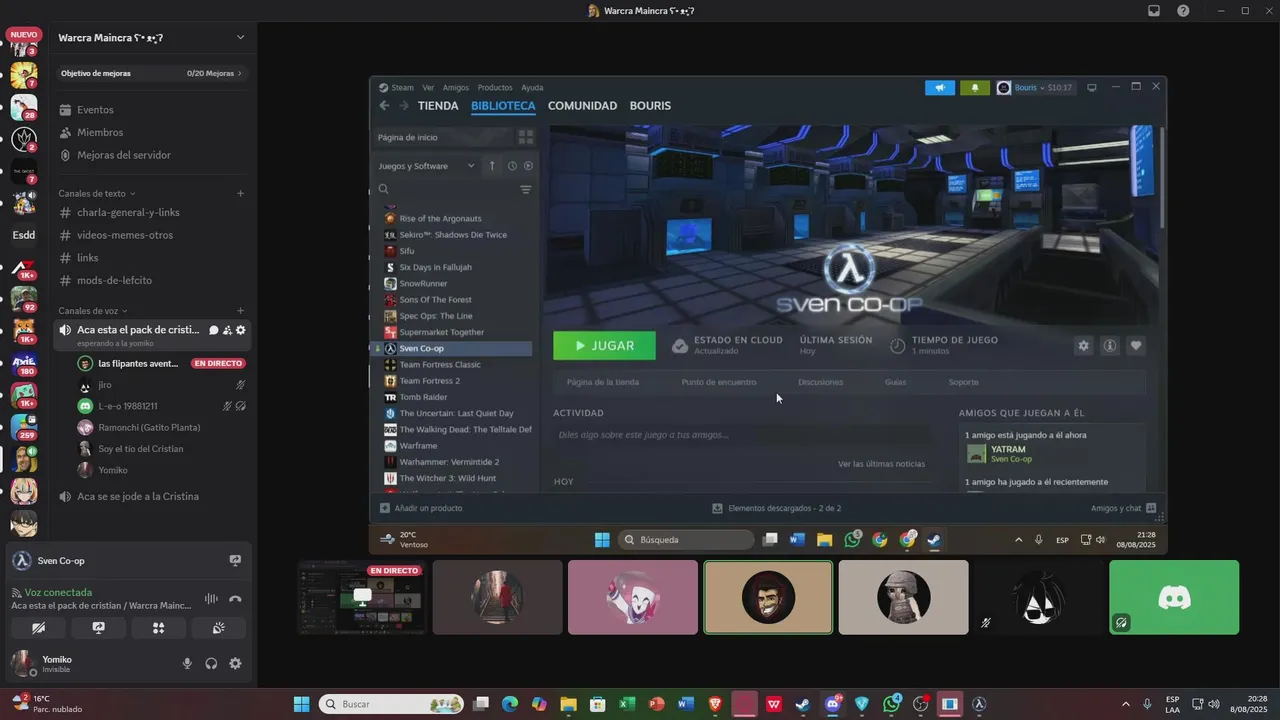Viewport: 1280px width, 720px height.
Task: Select the bearded avatar speaking tile
Action: pyautogui.click(x=768, y=597)
